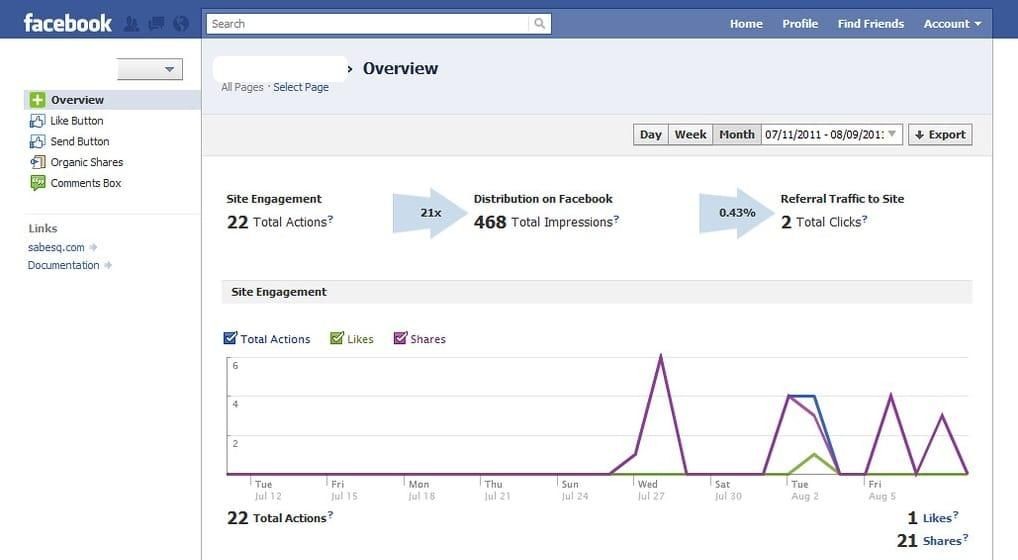Open Profile in top navigation
The width and height of the screenshot is (1018, 560).
click(800, 24)
